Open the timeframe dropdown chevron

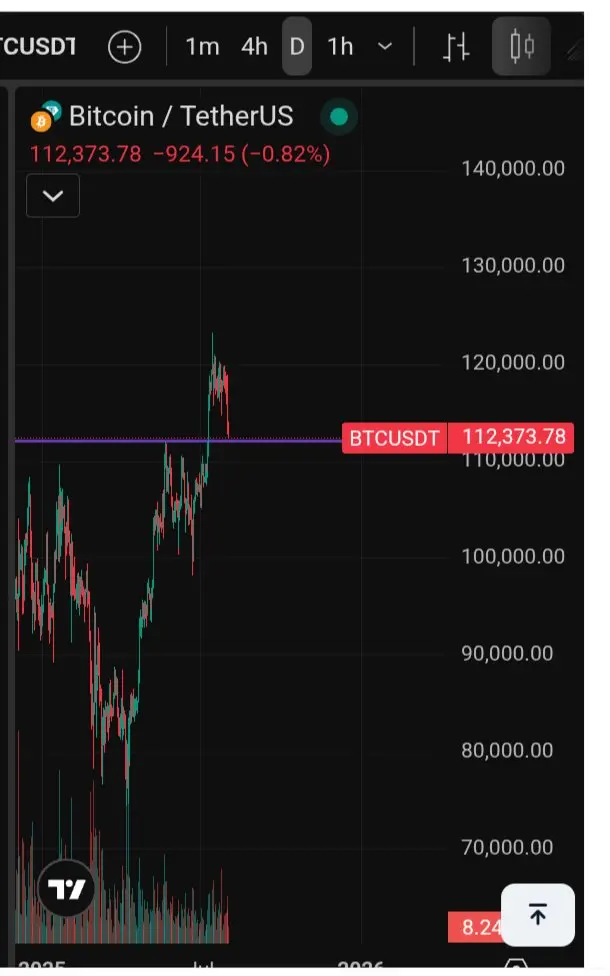(x=385, y=47)
